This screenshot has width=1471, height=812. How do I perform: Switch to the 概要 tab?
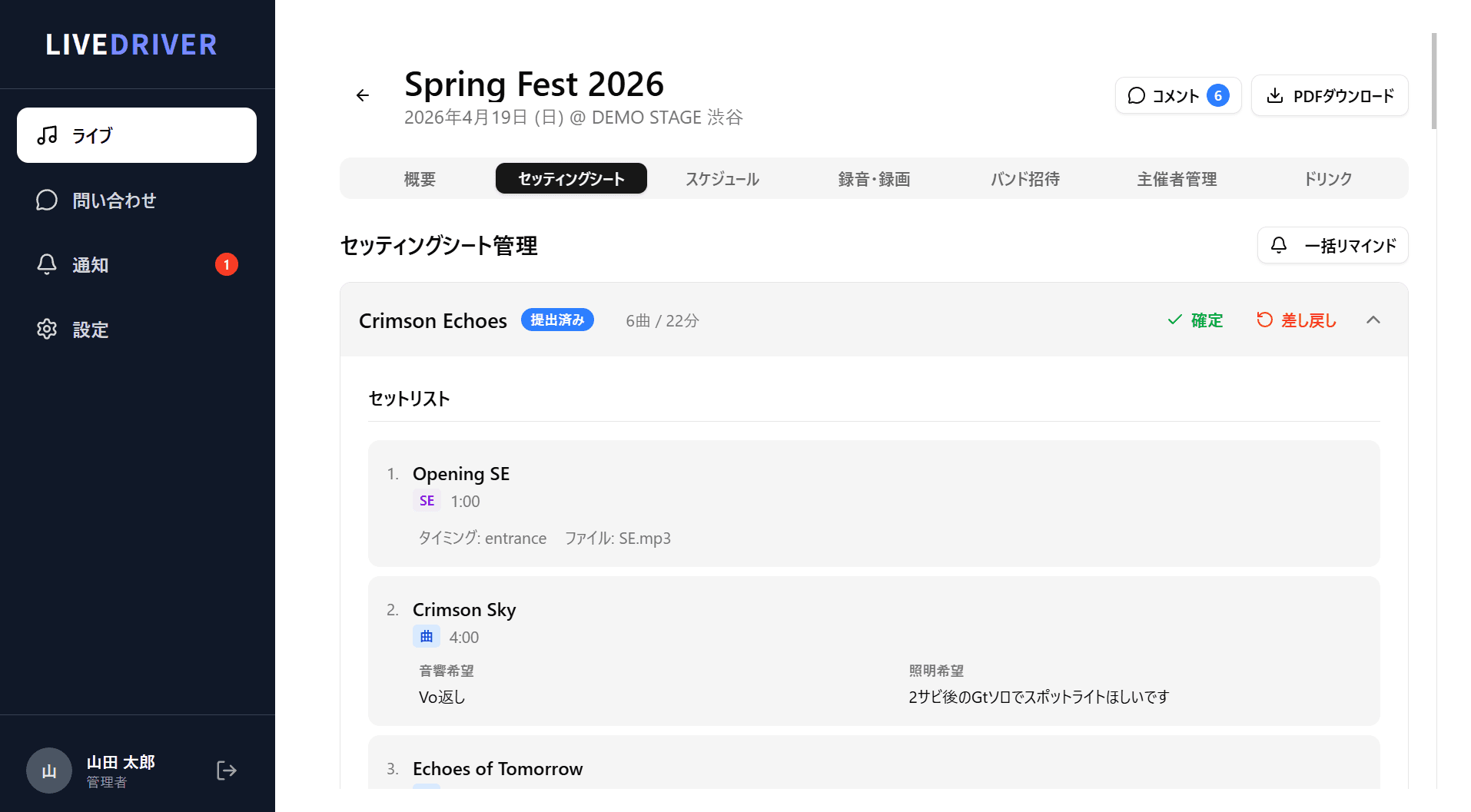(420, 179)
